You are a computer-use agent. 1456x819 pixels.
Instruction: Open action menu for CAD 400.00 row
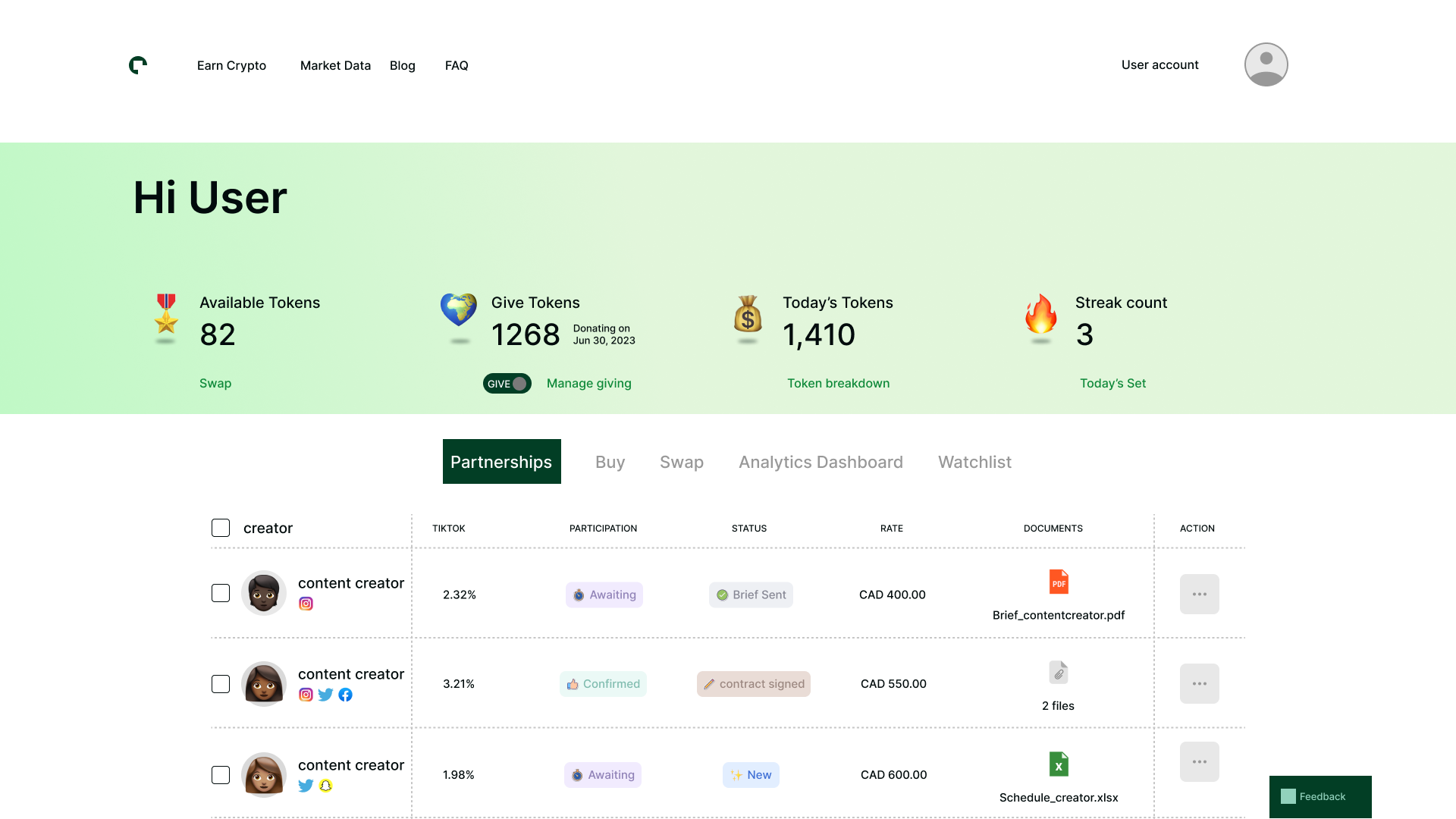pos(1199,594)
